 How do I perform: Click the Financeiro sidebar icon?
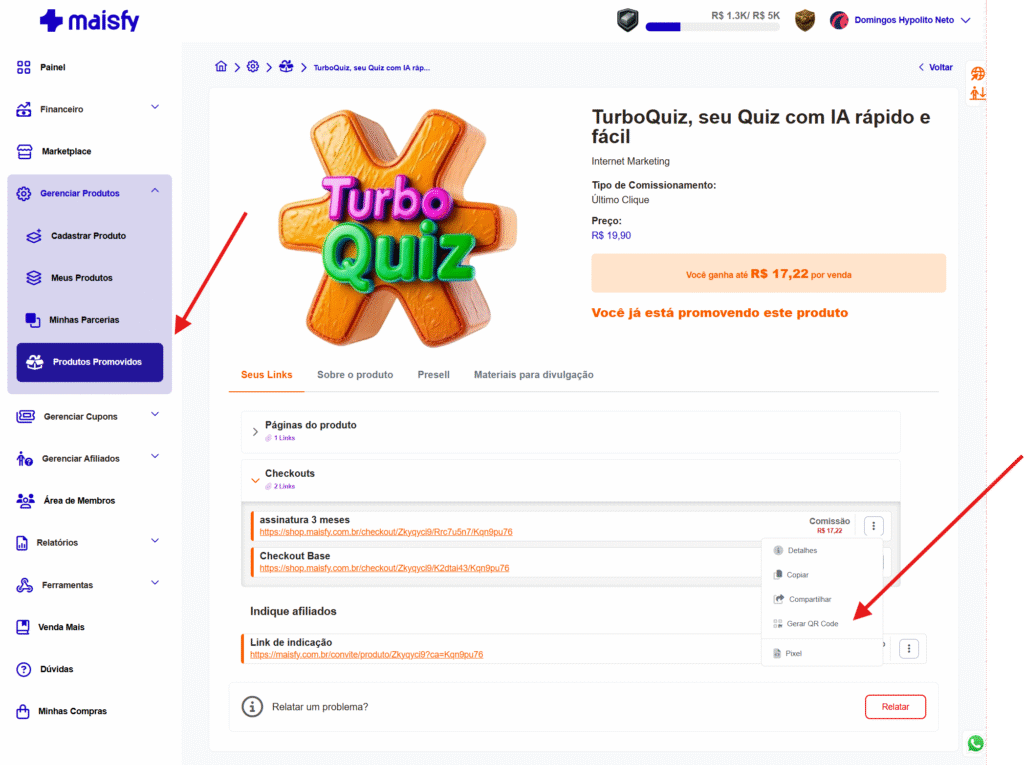24,109
